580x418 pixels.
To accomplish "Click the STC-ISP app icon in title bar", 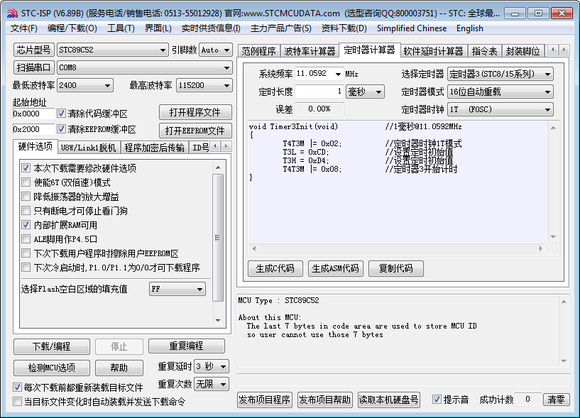I will point(12,14).
